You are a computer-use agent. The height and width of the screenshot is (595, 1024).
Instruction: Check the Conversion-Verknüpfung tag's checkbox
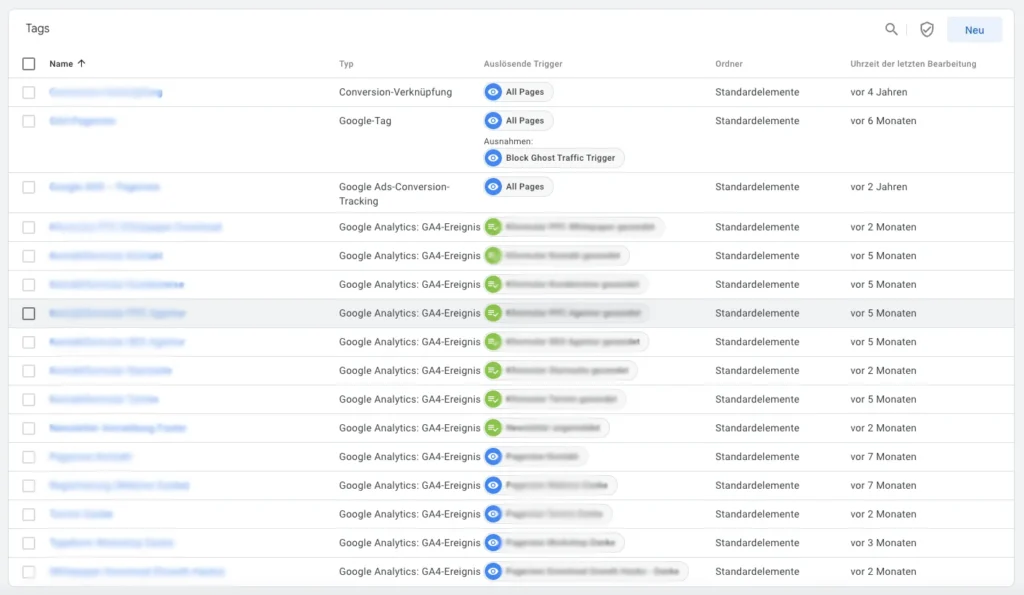[29, 92]
